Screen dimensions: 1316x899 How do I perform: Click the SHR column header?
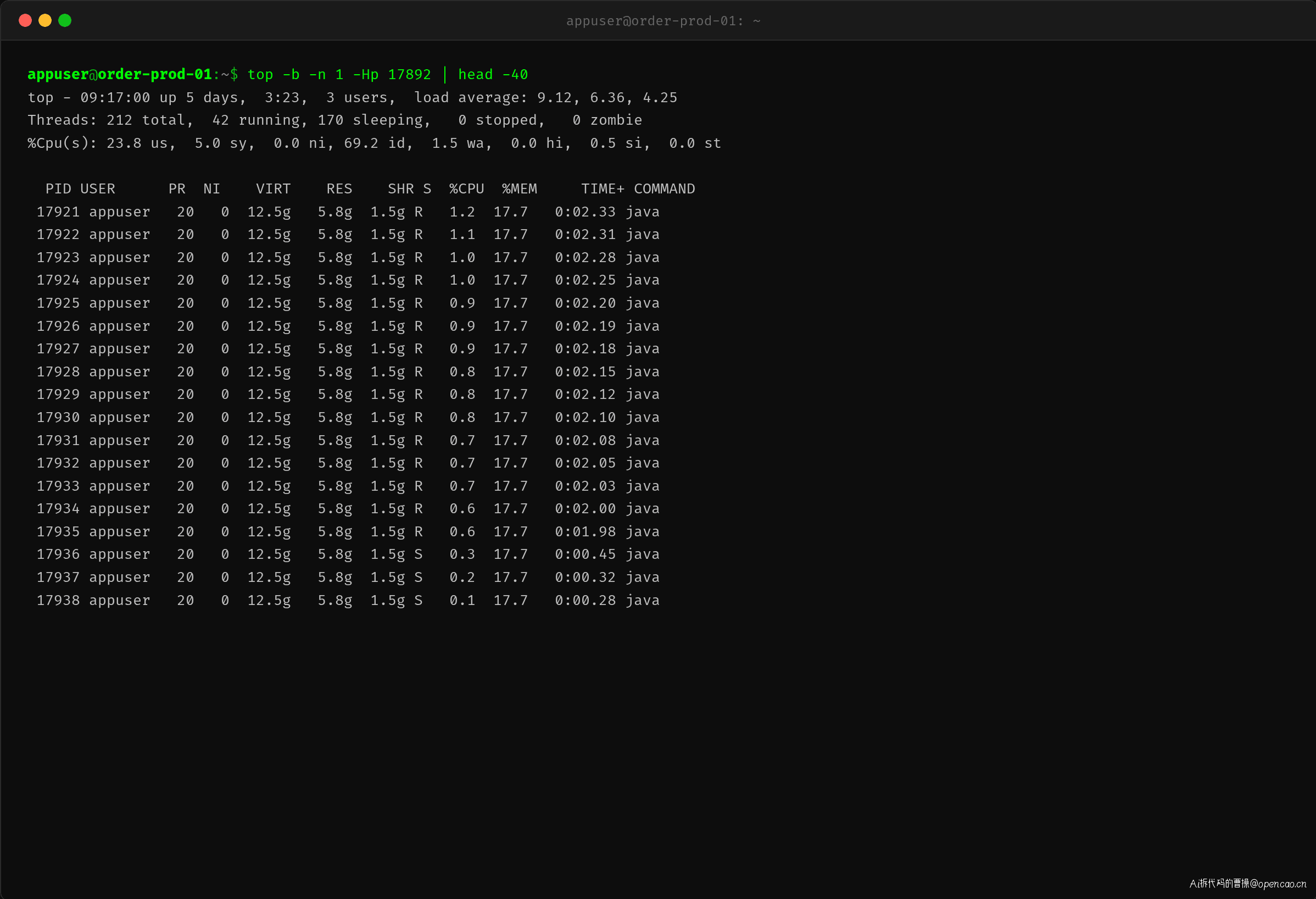[401, 188]
